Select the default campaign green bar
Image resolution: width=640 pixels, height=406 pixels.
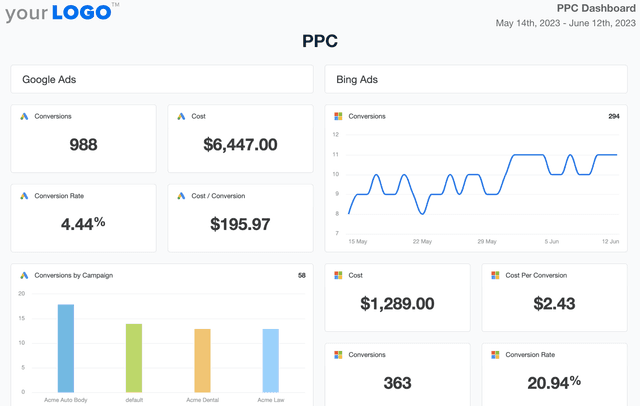point(134,357)
